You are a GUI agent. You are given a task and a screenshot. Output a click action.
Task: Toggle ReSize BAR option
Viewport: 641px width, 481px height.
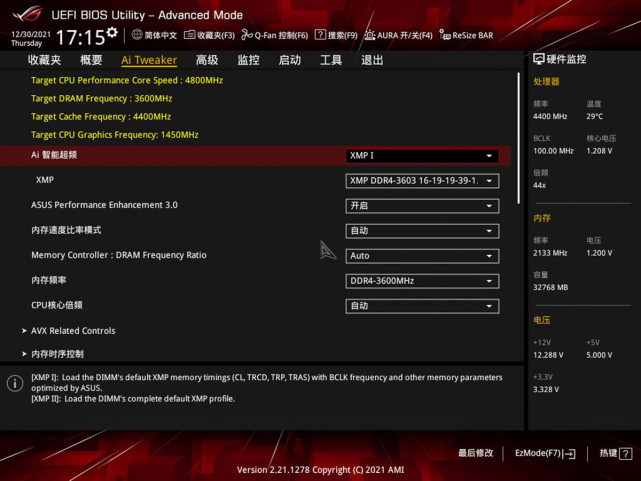(466, 35)
